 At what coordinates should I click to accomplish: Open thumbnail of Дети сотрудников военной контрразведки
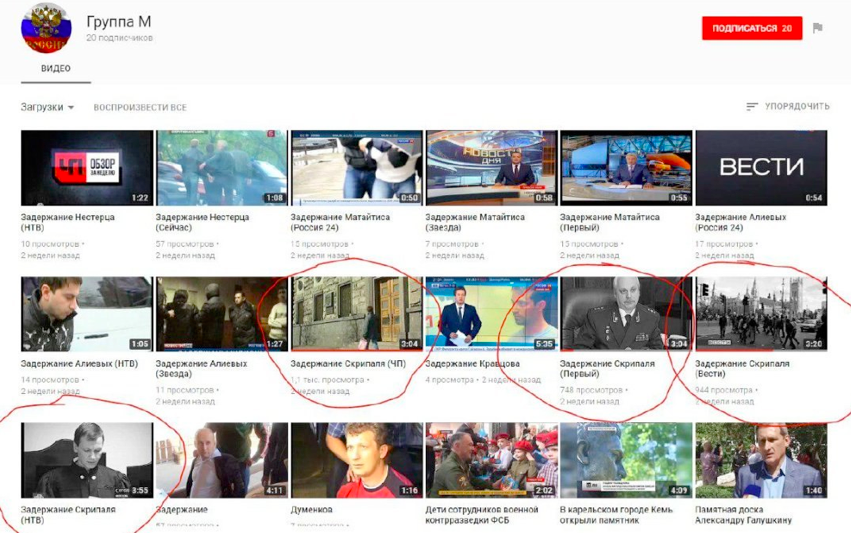tap(491, 460)
